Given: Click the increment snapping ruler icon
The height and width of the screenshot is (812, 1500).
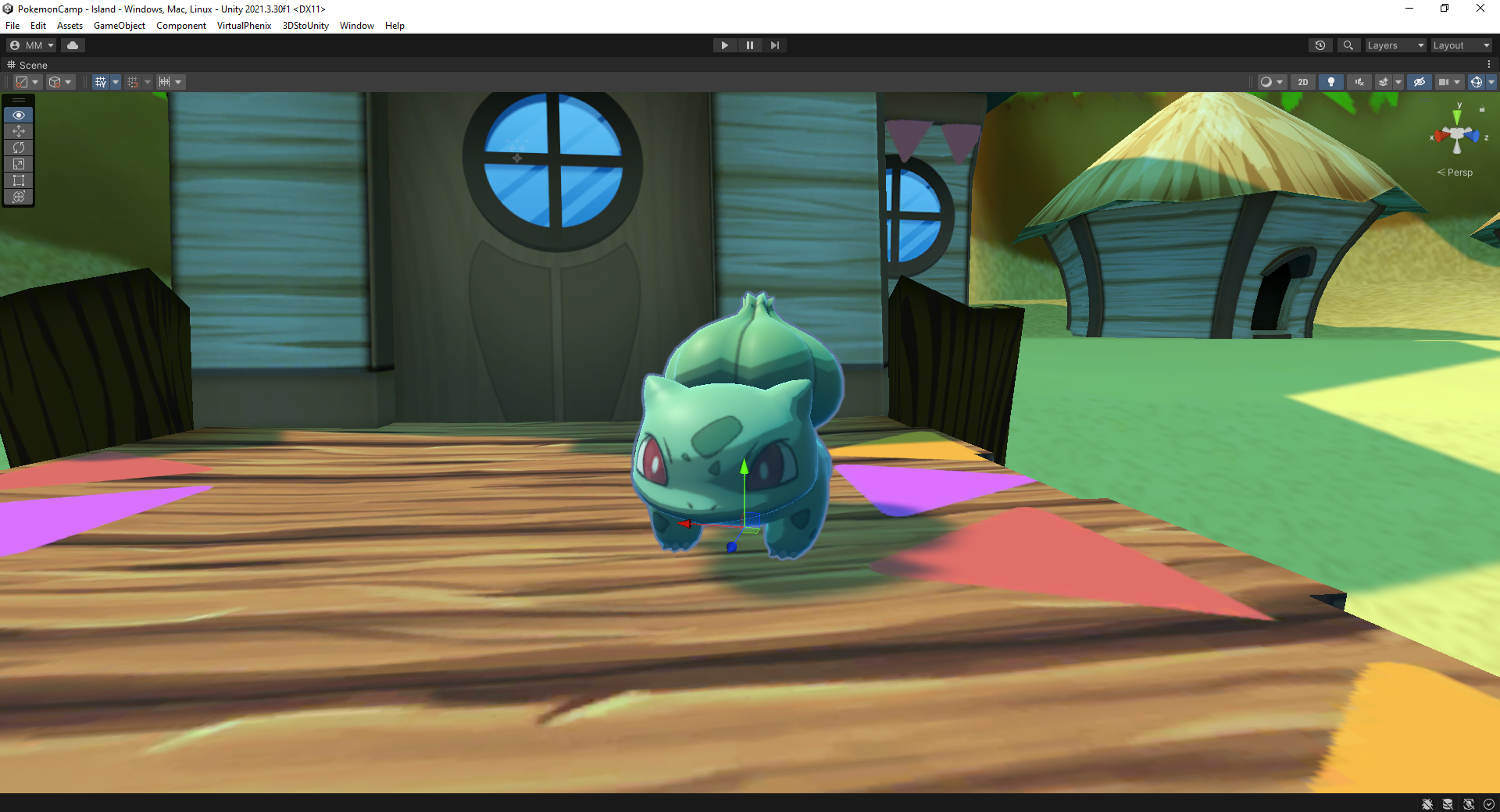Looking at the screenshot, I should [x=164, y=82].
